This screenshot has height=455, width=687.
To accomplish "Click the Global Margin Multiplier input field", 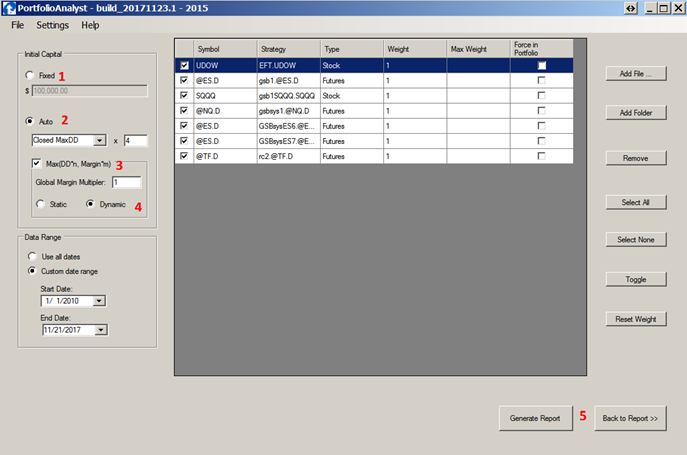I will pyautogui.click(x=126, y=183).
